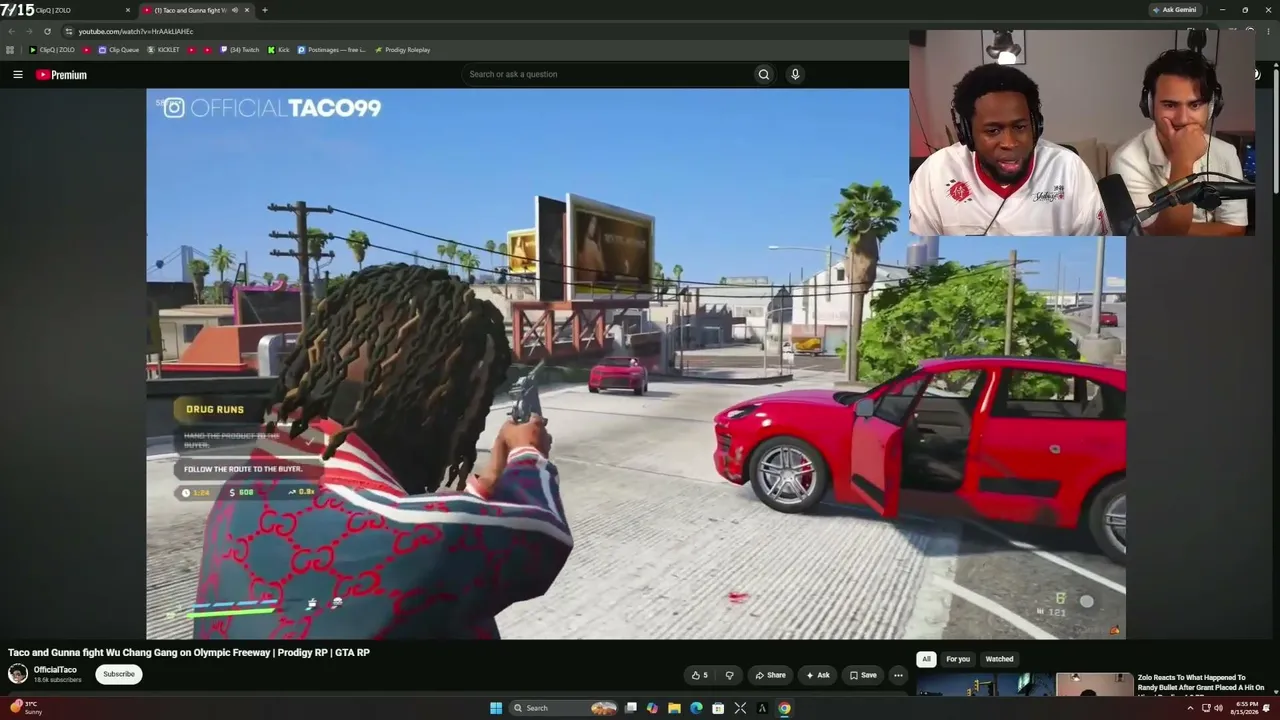The image size is (1280, 720).
Task: Open the browser apps grid shortcut
Action: pos(11,50)
